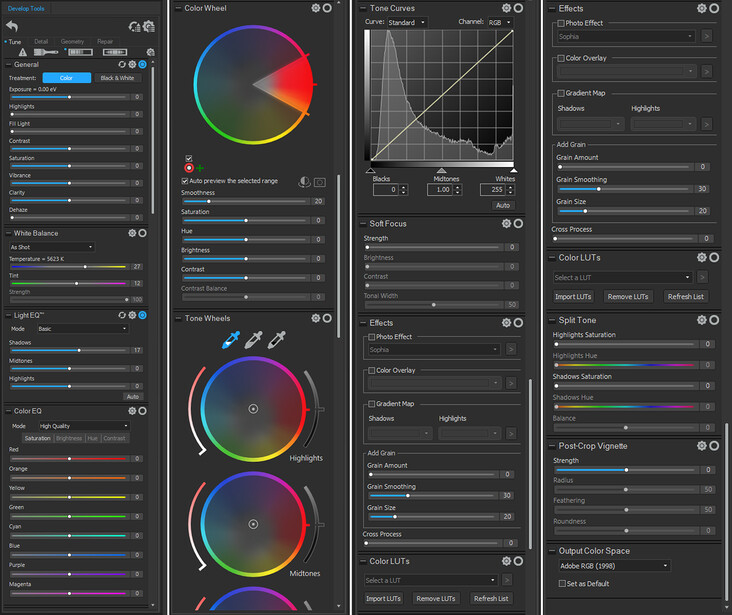Select the Tune tab
The image size is (732, 615).
point(15,42)
